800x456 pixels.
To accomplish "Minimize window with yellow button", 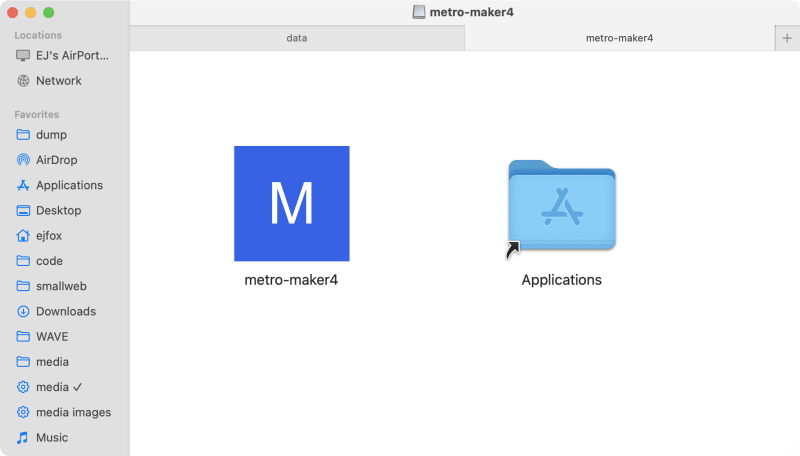I will [31, 13].
